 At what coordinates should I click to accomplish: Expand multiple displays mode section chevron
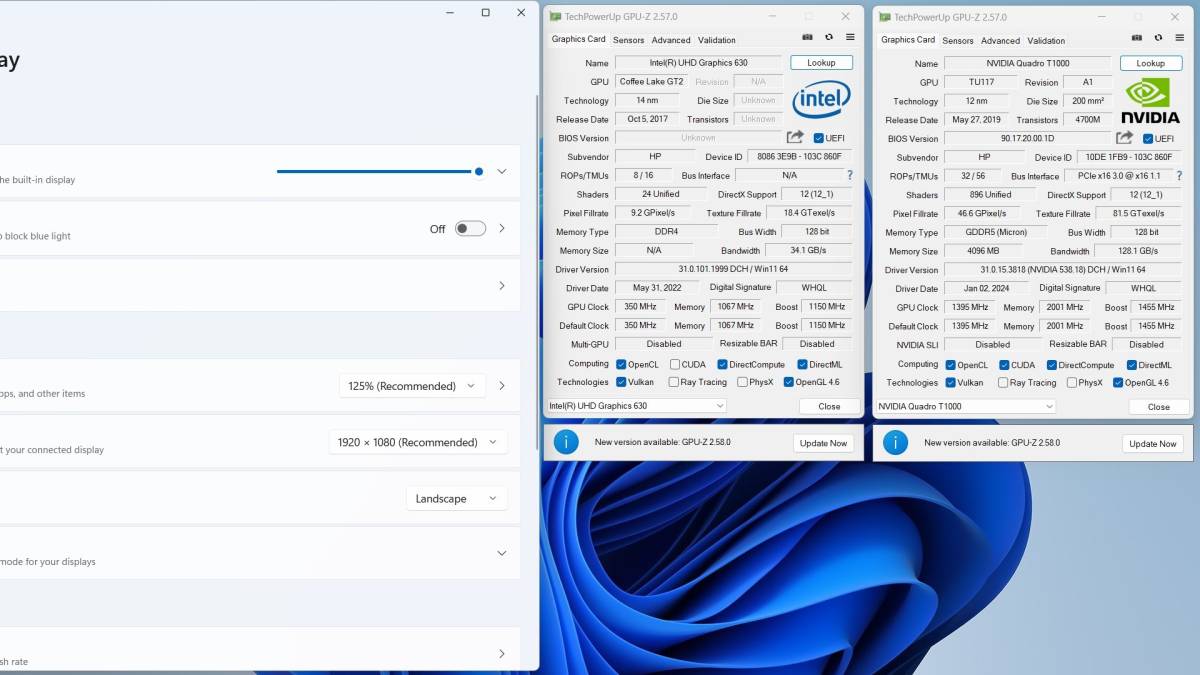[x=502, y=552]
